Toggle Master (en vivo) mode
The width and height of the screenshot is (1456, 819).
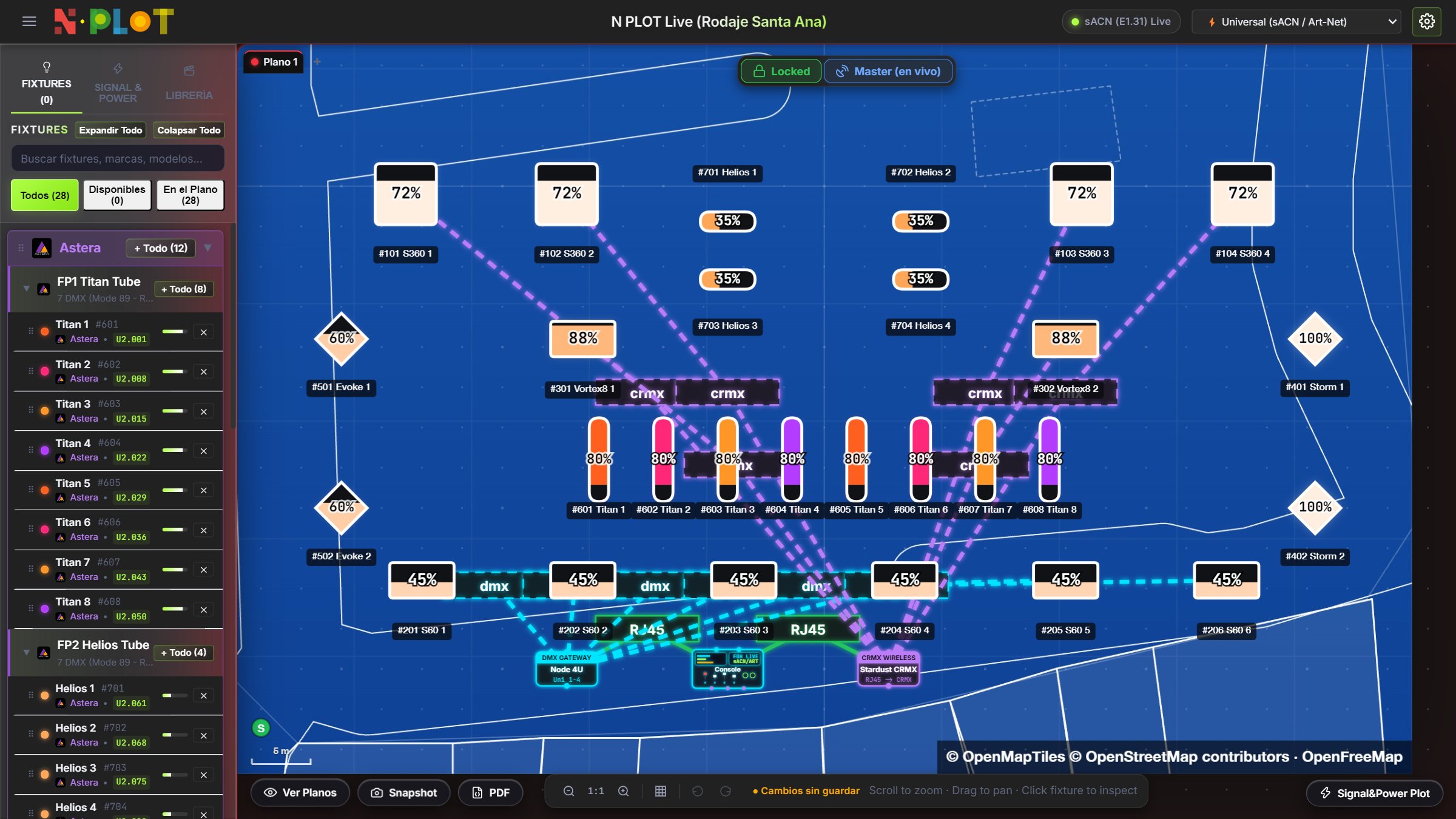tap(888, 72)
